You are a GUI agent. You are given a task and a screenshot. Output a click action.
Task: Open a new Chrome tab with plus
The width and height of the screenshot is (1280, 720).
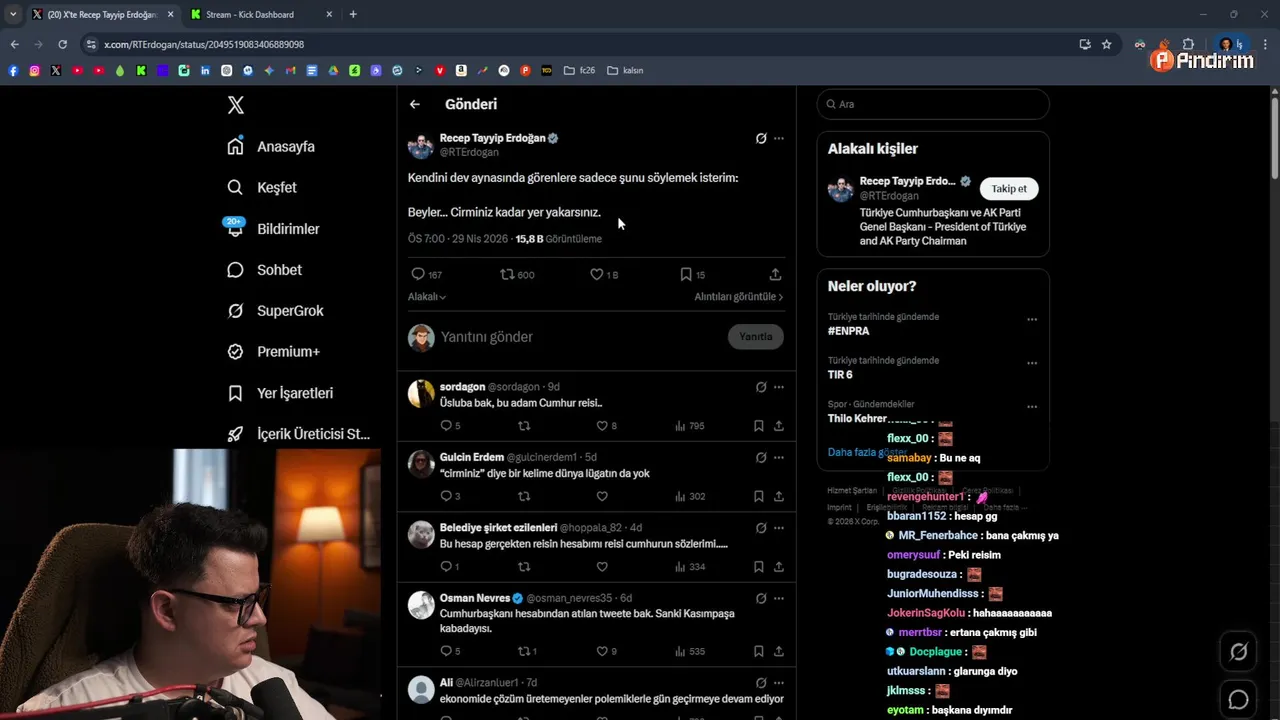(x=353, y=14)
